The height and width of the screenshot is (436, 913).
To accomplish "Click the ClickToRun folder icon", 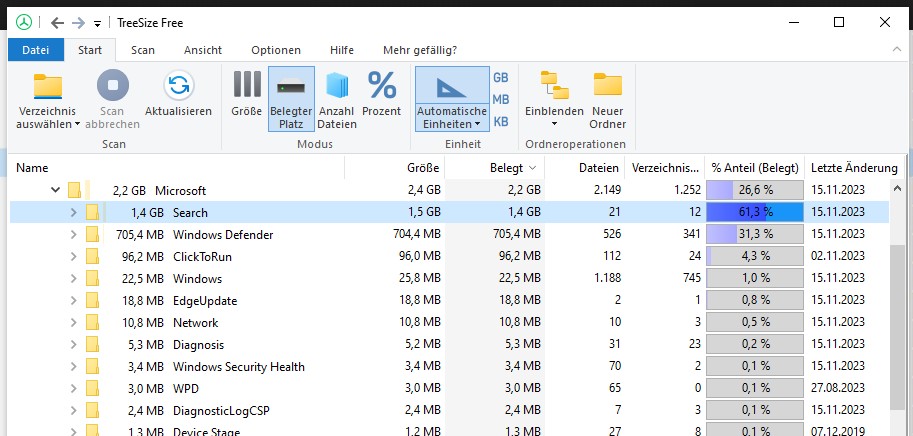I will pyautogui.click(x=93, y=256).
